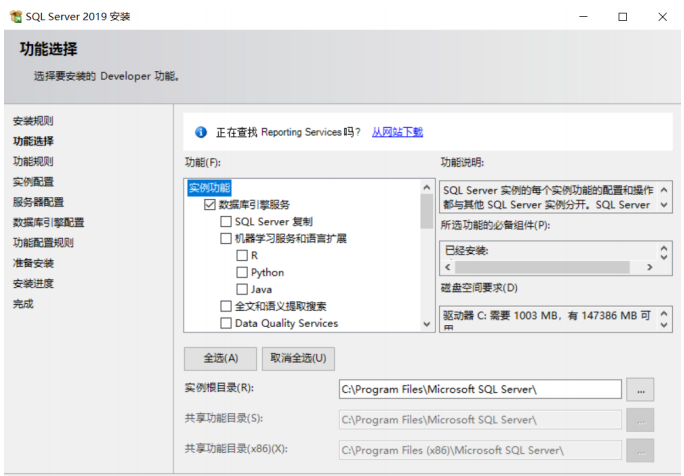The image size is (684, 476).
Task: Select the 安装规则 step in sidebar
Action: point(33,121)
